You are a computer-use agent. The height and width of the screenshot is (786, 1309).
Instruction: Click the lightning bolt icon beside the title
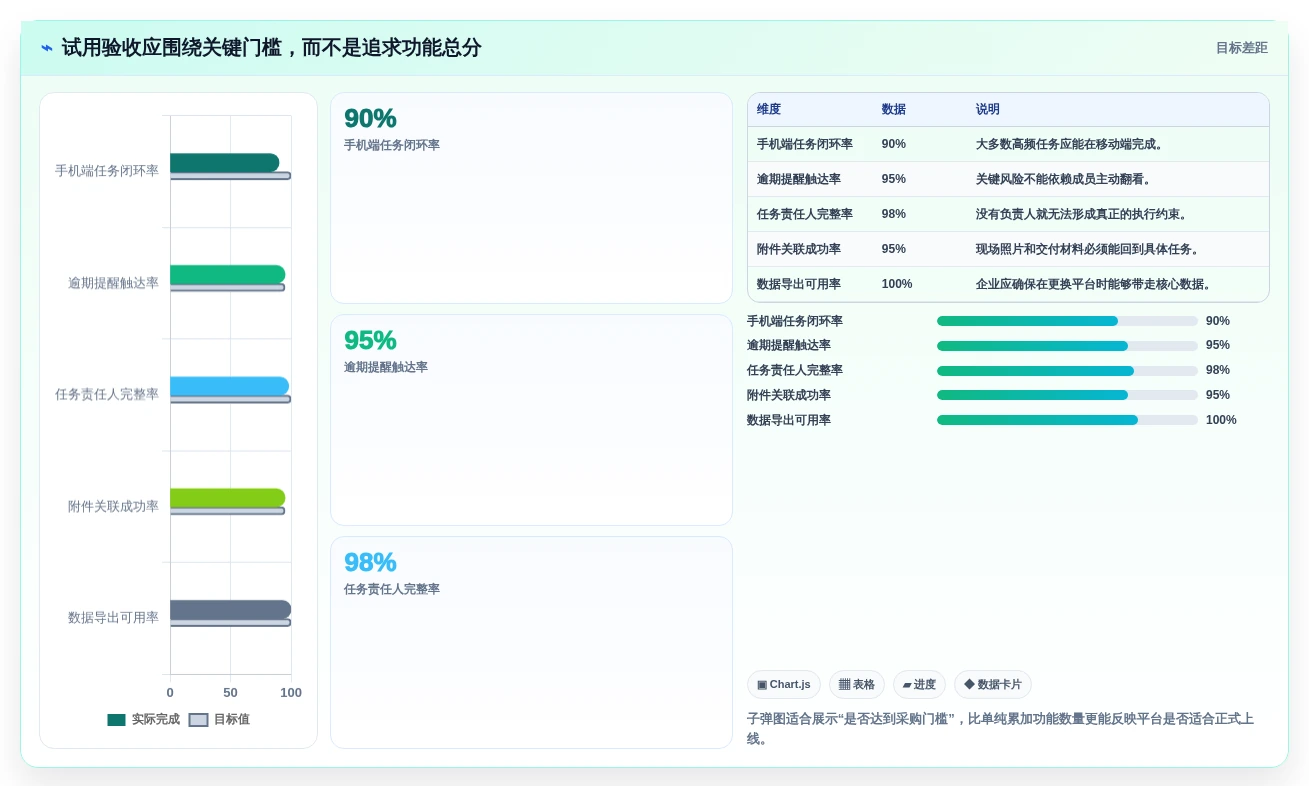(47, 48)
